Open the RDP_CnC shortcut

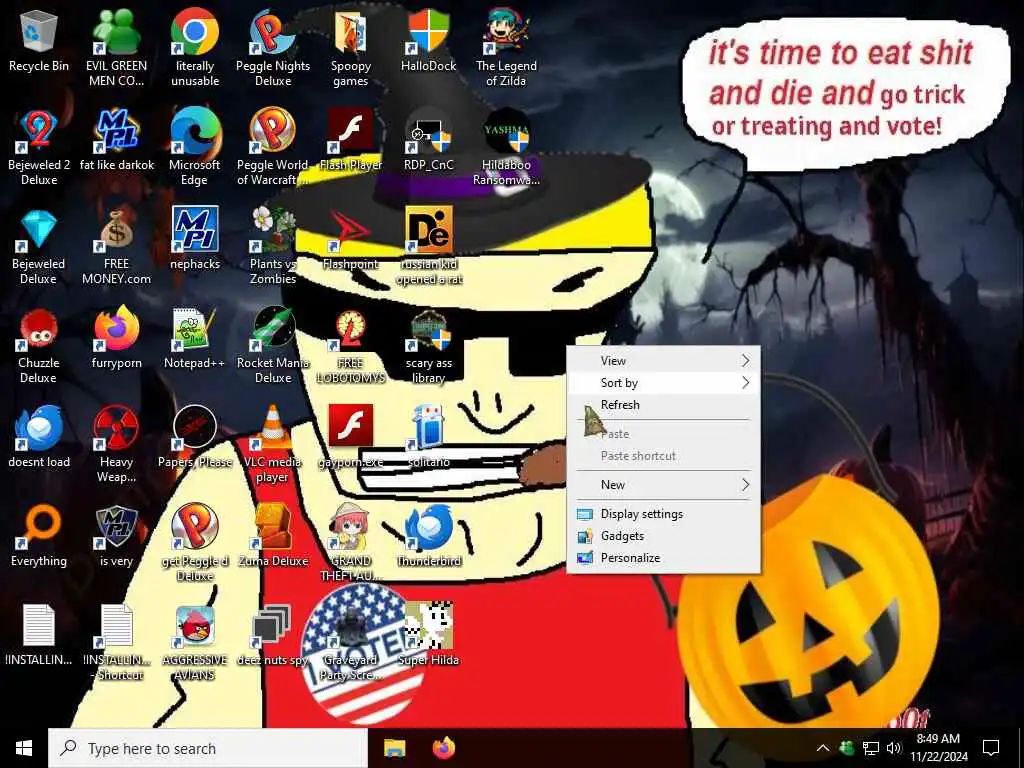pos(428,140)
